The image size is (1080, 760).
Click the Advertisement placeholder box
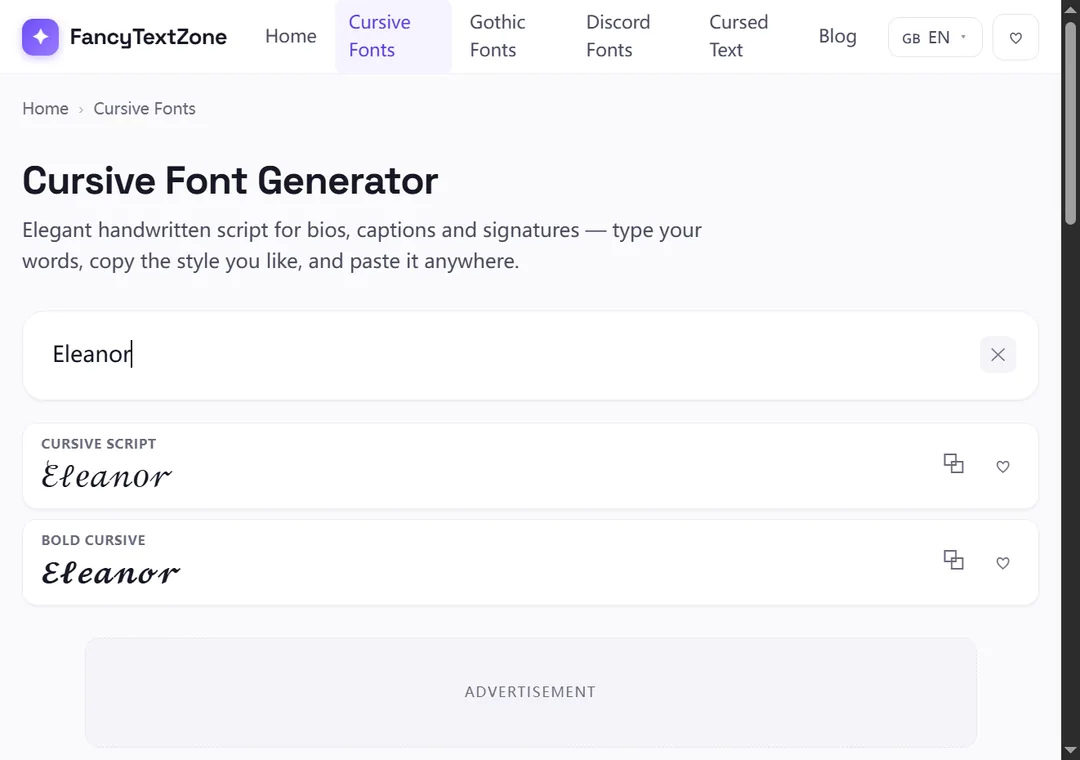point(530,692)
